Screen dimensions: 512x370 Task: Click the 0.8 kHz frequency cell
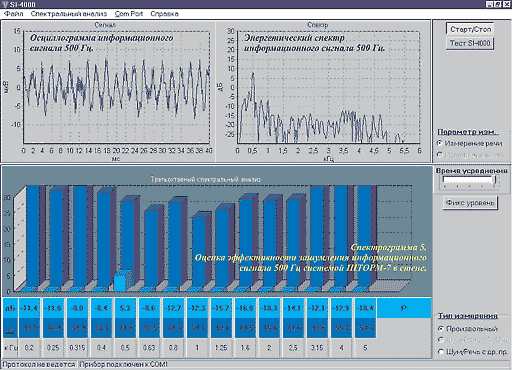coord(173,348)
